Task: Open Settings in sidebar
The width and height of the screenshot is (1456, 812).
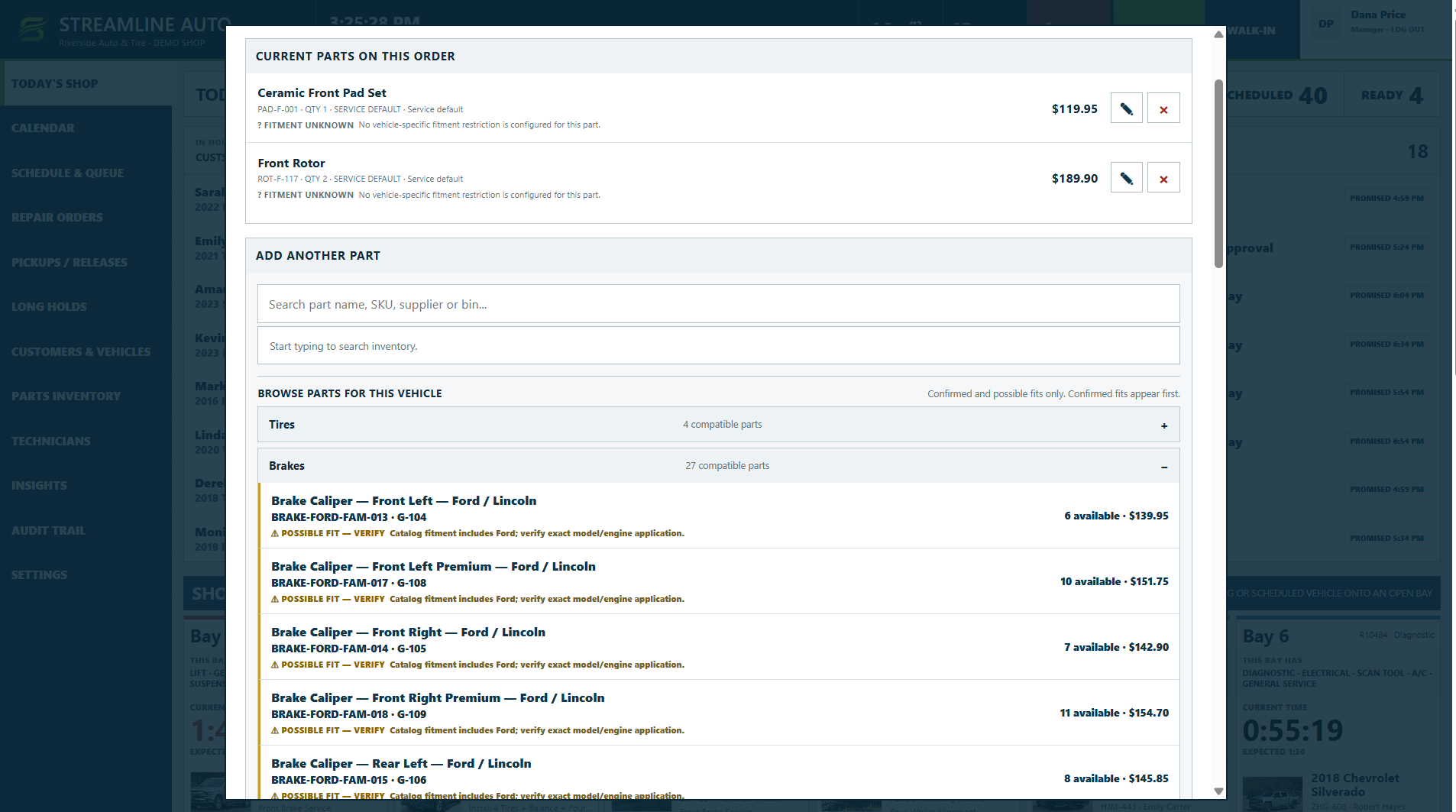Action: (x=86, y=575)
